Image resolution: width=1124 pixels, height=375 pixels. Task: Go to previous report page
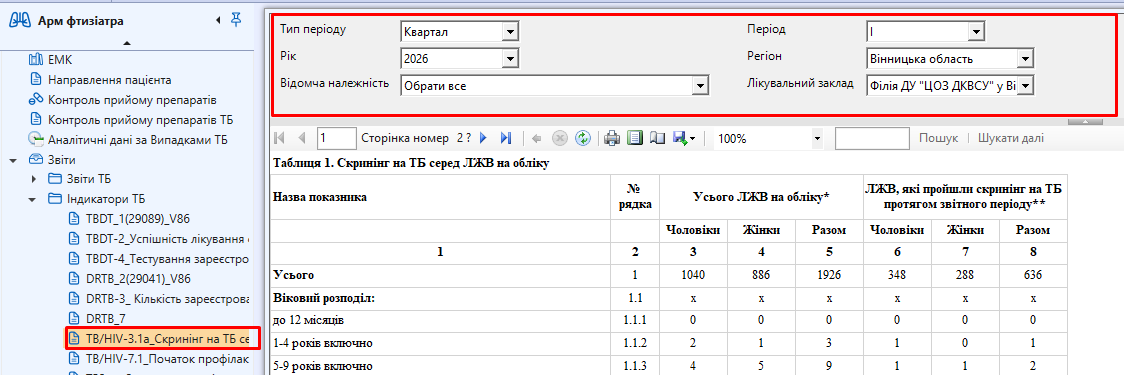click(x=302, y=138)
